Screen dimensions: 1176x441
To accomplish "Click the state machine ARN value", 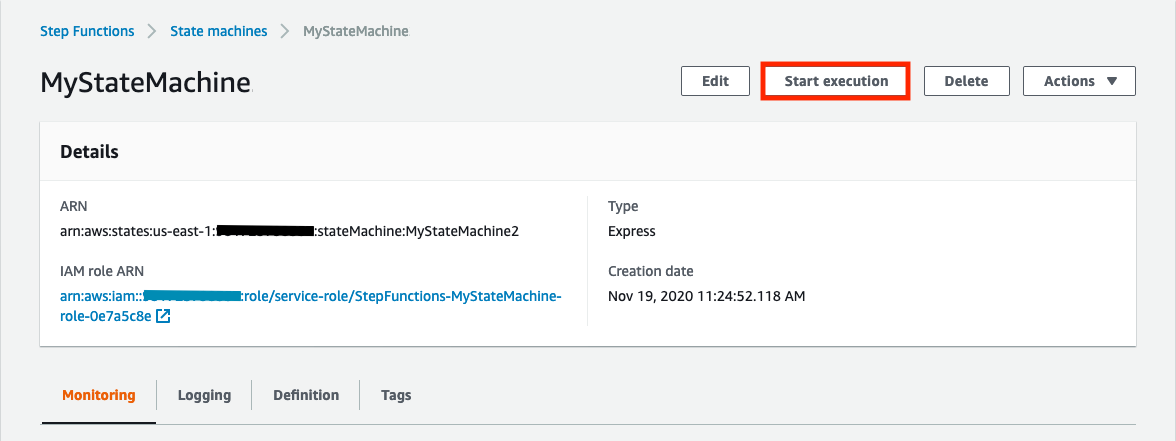I will coord(289,231).
